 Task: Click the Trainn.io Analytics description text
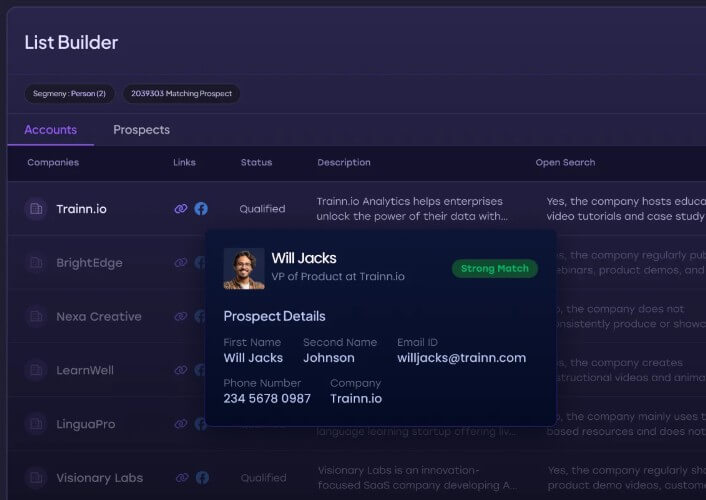coord(412,209)
